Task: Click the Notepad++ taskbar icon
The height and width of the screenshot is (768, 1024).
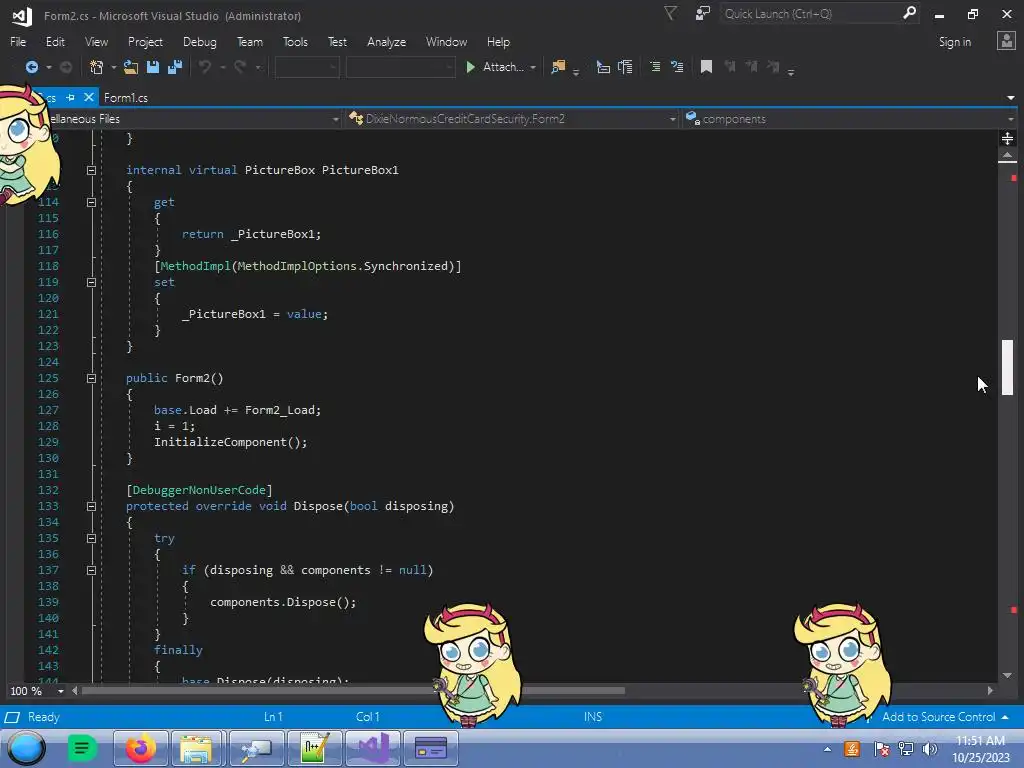Action: click(315, 748)
